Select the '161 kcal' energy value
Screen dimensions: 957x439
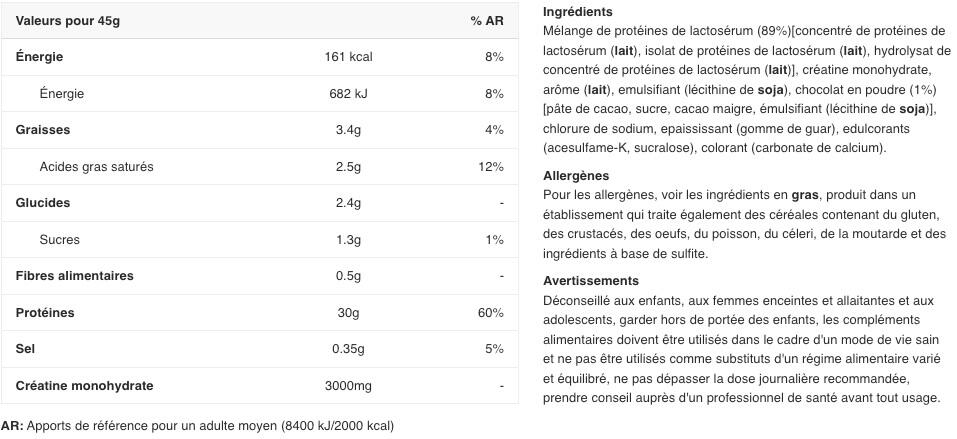pyautogui.click(x=348, y=57)
